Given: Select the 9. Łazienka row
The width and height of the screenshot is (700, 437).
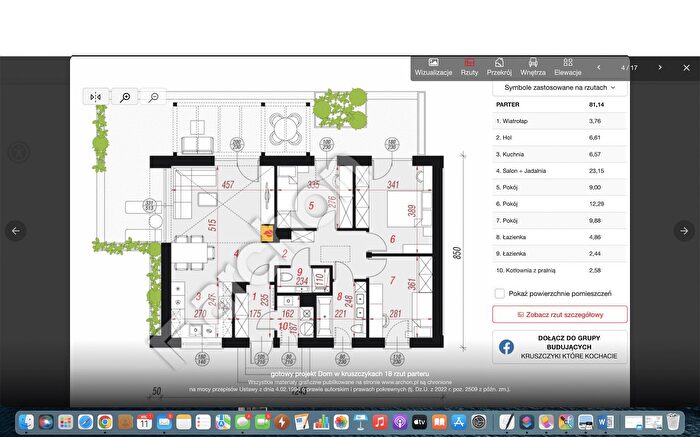Looking at the screenshot, I should coord(560,254).
